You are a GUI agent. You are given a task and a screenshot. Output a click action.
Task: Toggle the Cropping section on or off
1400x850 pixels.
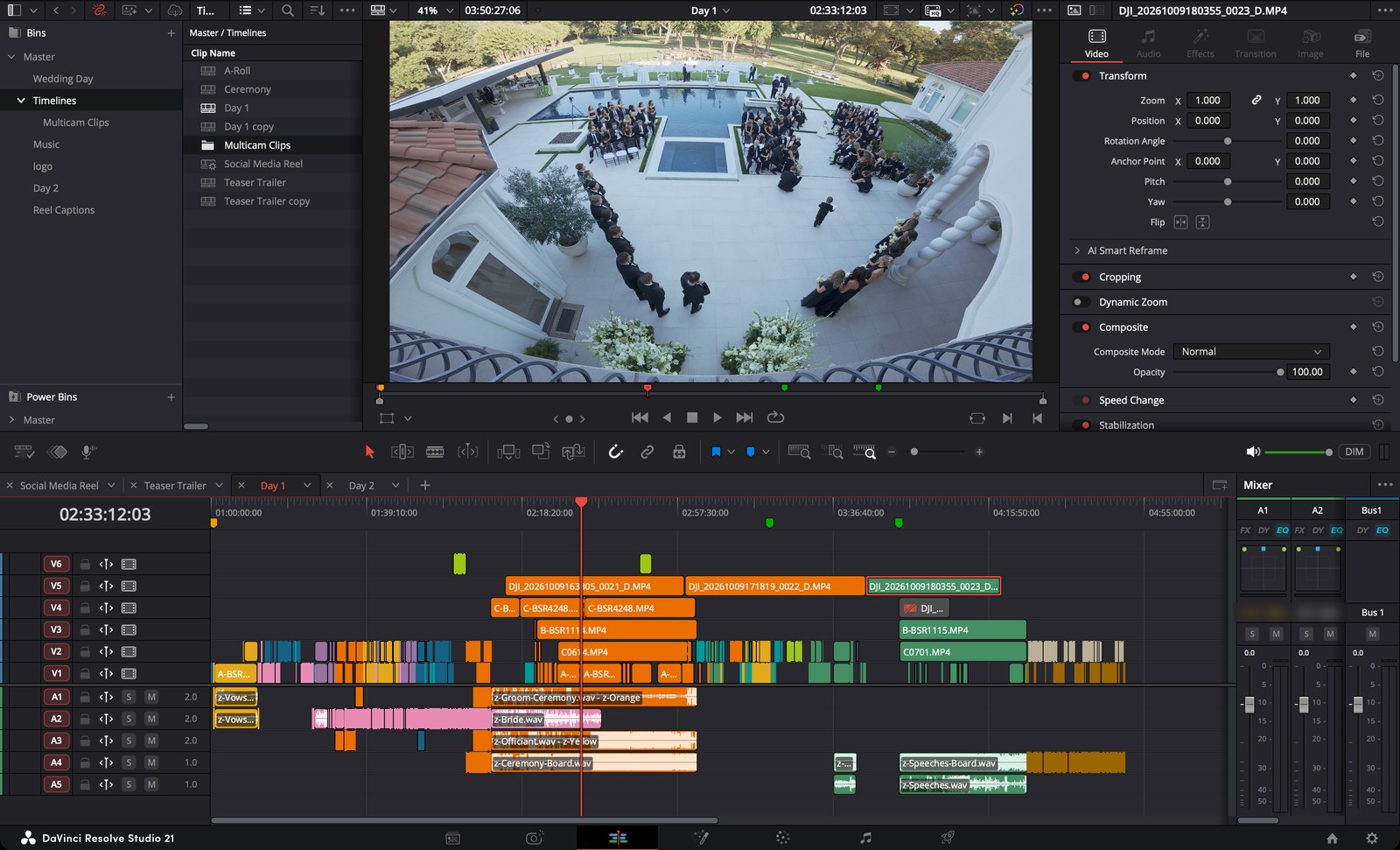pyautogui.click(x=1084, y=277)
